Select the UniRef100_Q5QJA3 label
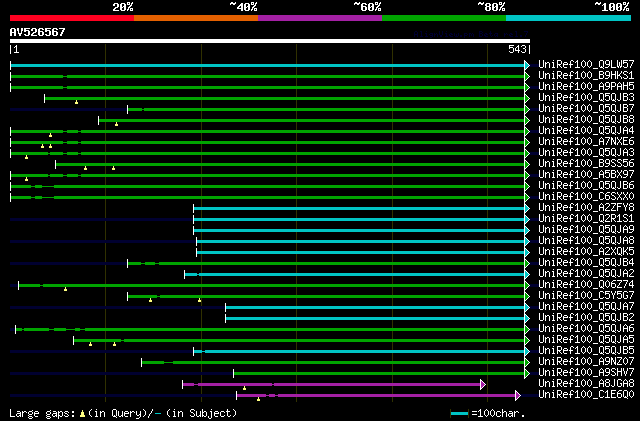The width and height of the screenshot is (640, 421). (586, 153)
